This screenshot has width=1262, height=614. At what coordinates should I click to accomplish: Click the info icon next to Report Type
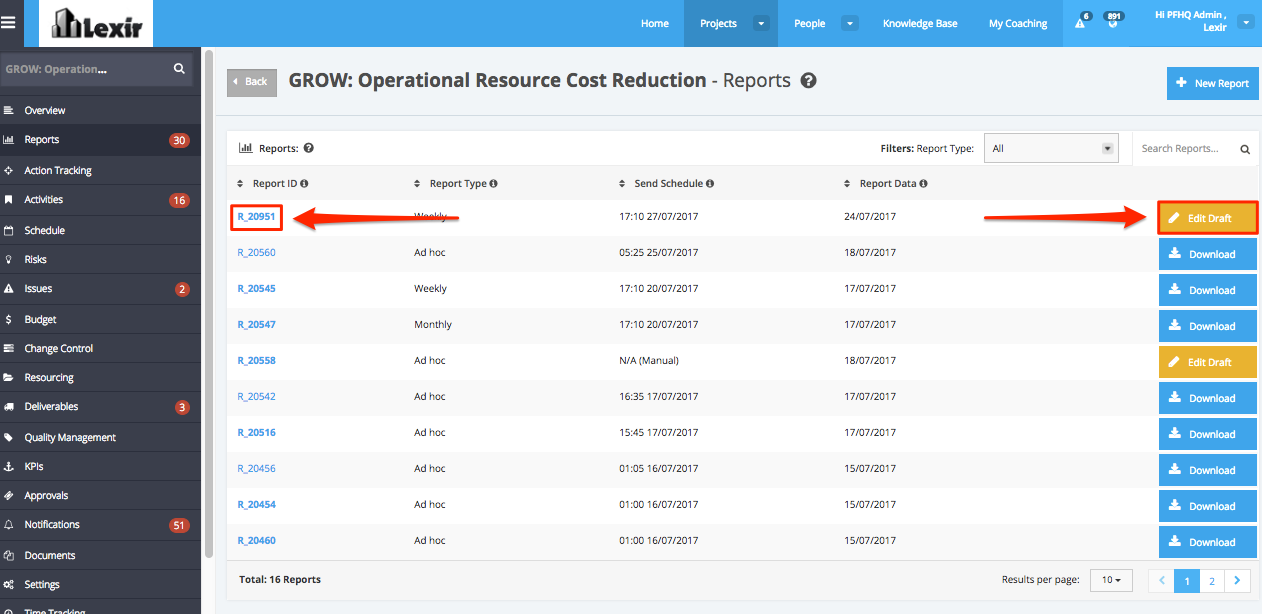point(493,184)
